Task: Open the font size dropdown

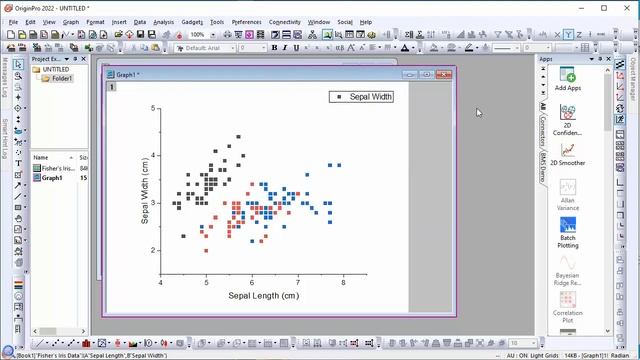Action: pos(263,48)
